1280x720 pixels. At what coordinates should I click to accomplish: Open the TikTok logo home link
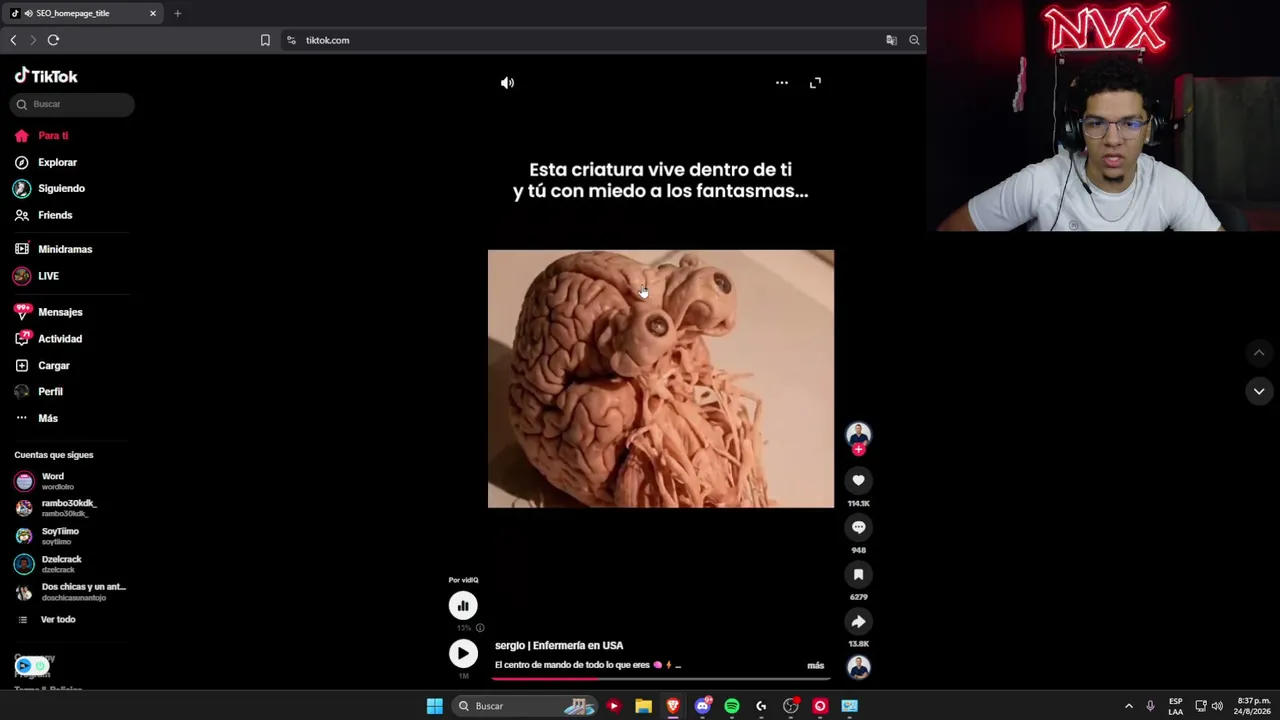tap(46, 76)
